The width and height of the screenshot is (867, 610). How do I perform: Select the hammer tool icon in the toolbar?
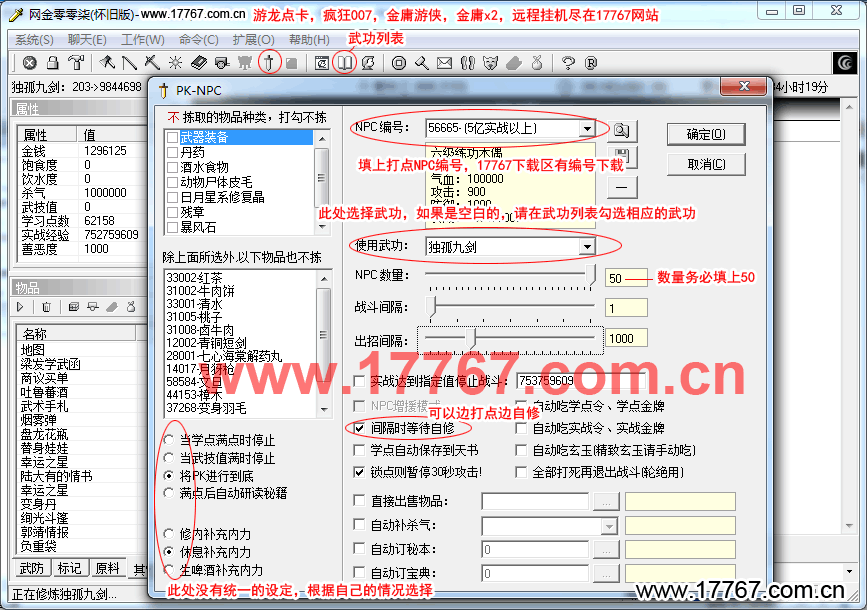pyautogui.click(x=76, y=63)
